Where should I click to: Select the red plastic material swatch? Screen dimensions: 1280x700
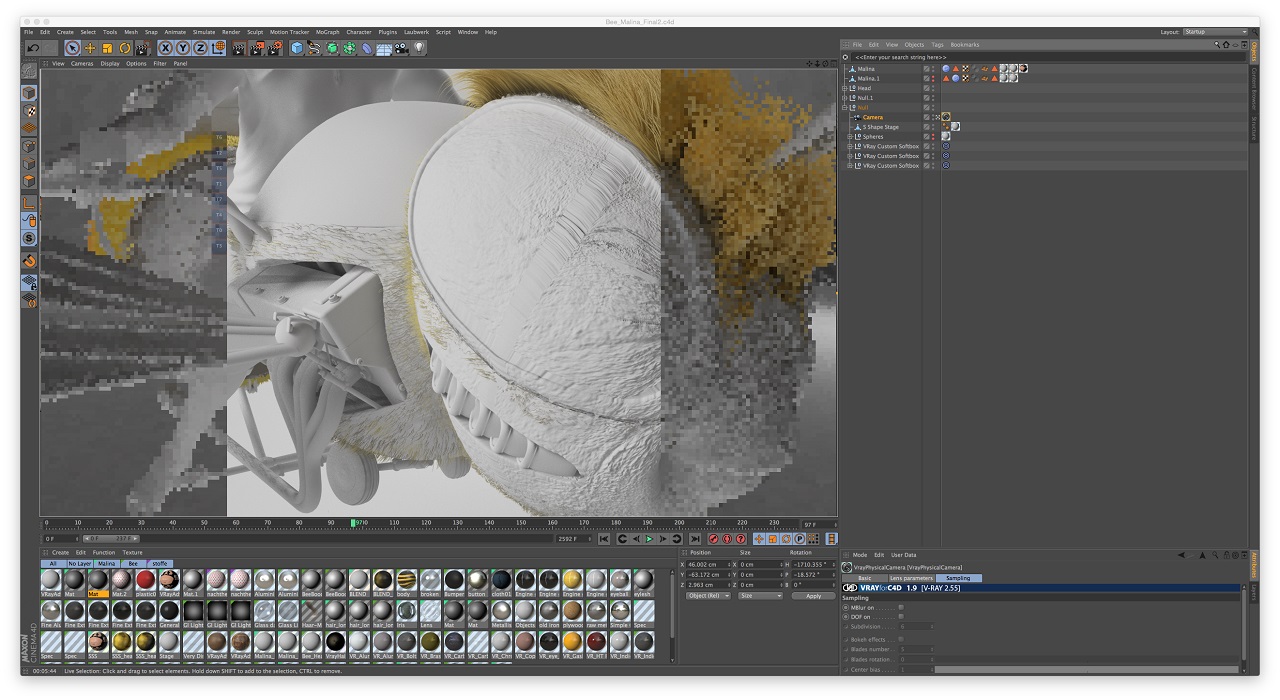pyautogui.click(x=145, y=581)
